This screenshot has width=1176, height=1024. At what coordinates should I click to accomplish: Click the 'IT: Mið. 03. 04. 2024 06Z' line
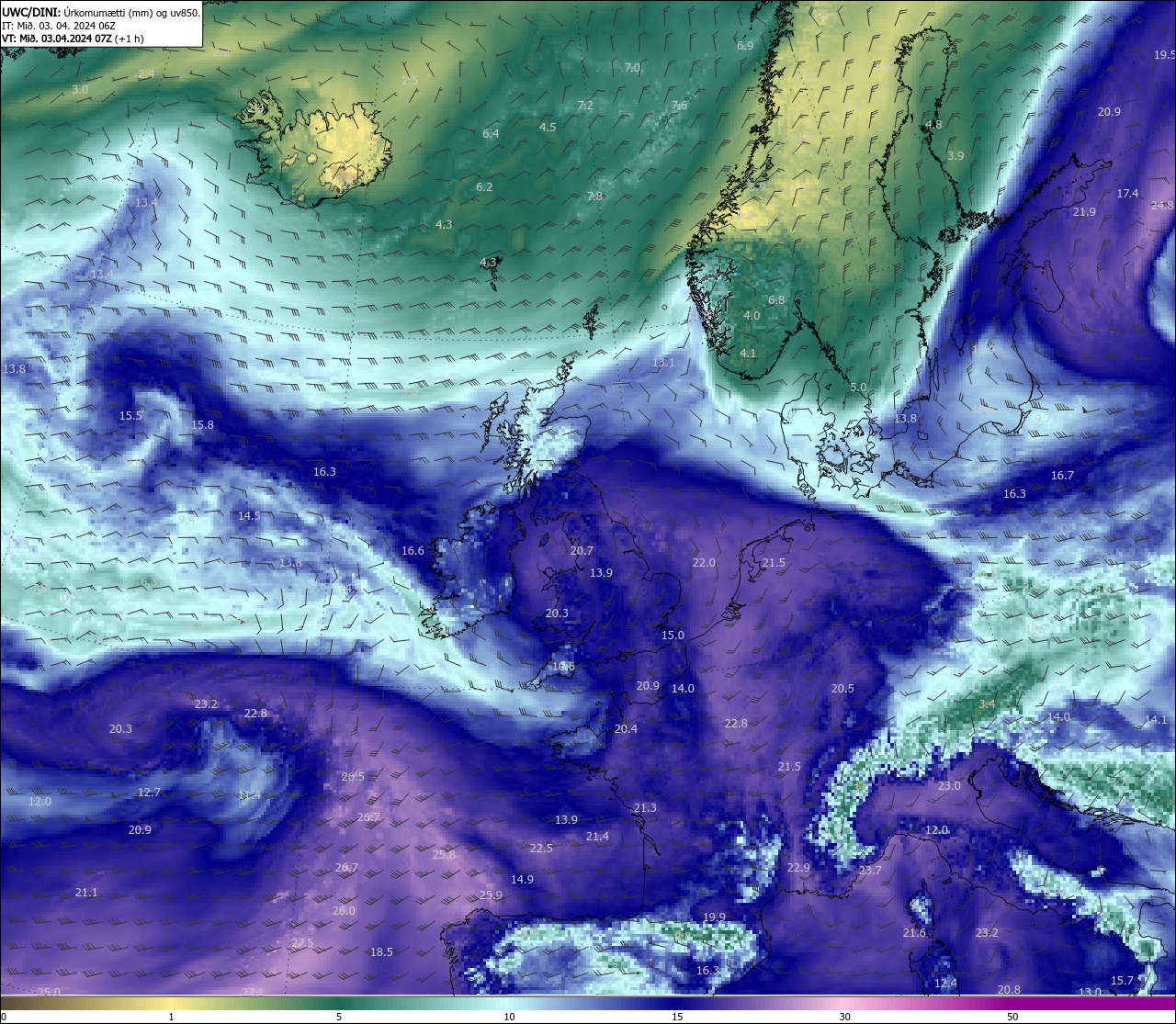coord(58,26)
